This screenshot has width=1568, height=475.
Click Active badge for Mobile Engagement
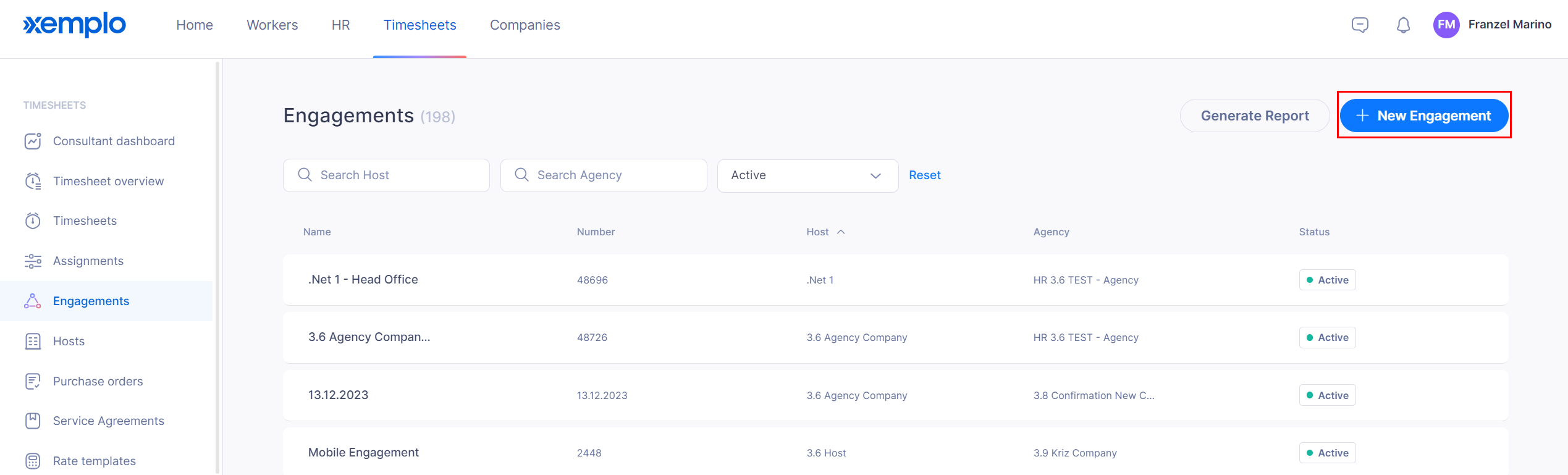click(1327, 453)
